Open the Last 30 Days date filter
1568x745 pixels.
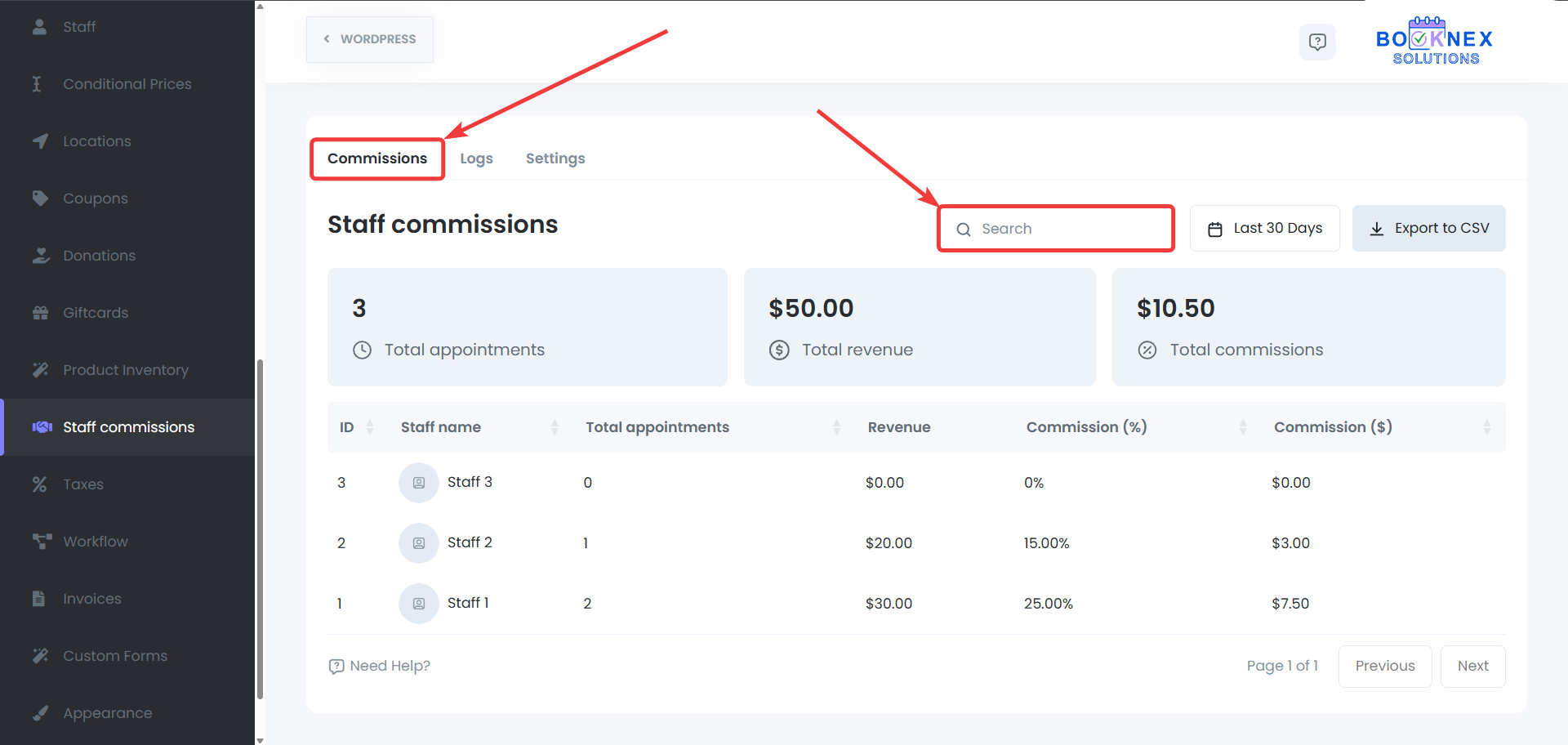1264,229
